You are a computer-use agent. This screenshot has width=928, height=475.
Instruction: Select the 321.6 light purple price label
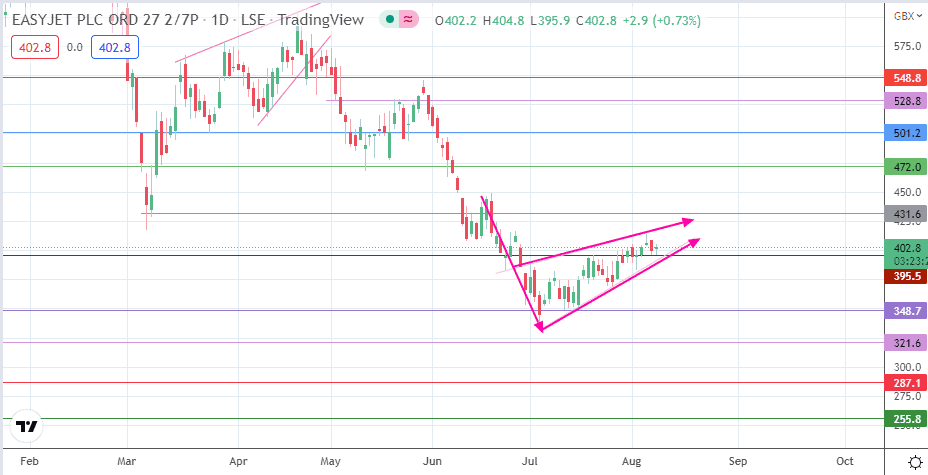(x=904, y=342)
